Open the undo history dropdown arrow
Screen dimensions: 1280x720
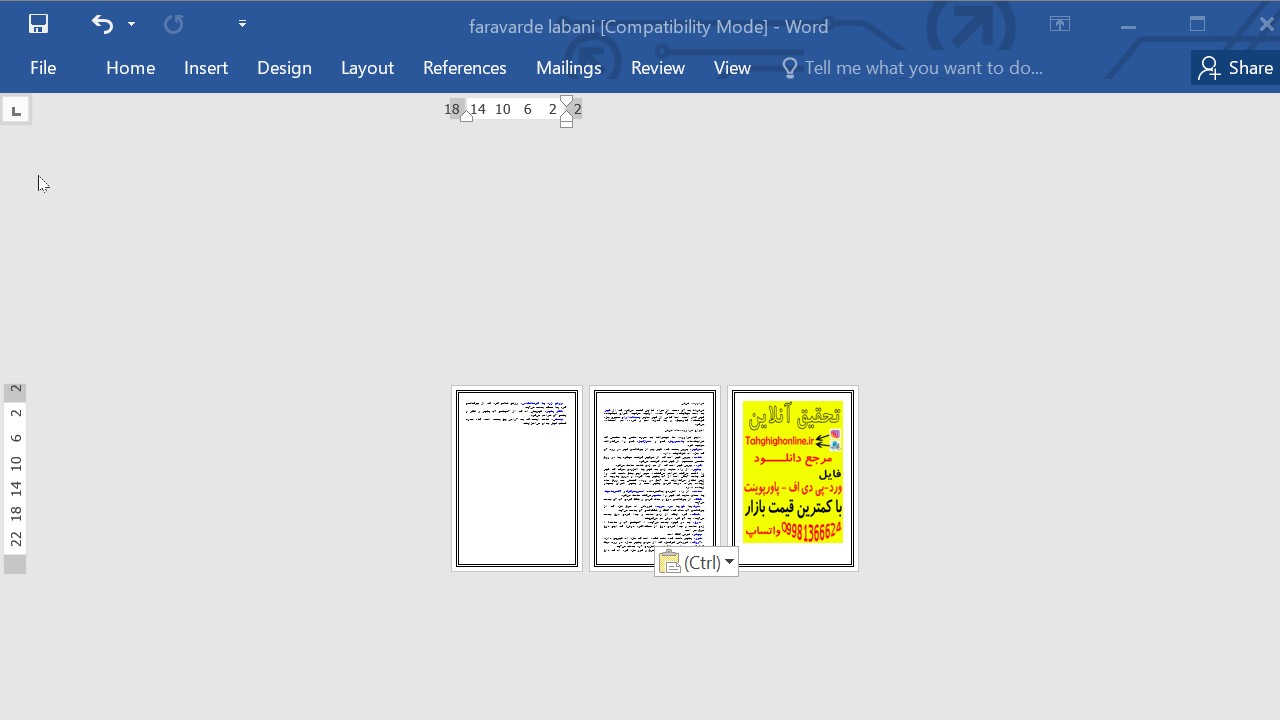coord(131,24)
